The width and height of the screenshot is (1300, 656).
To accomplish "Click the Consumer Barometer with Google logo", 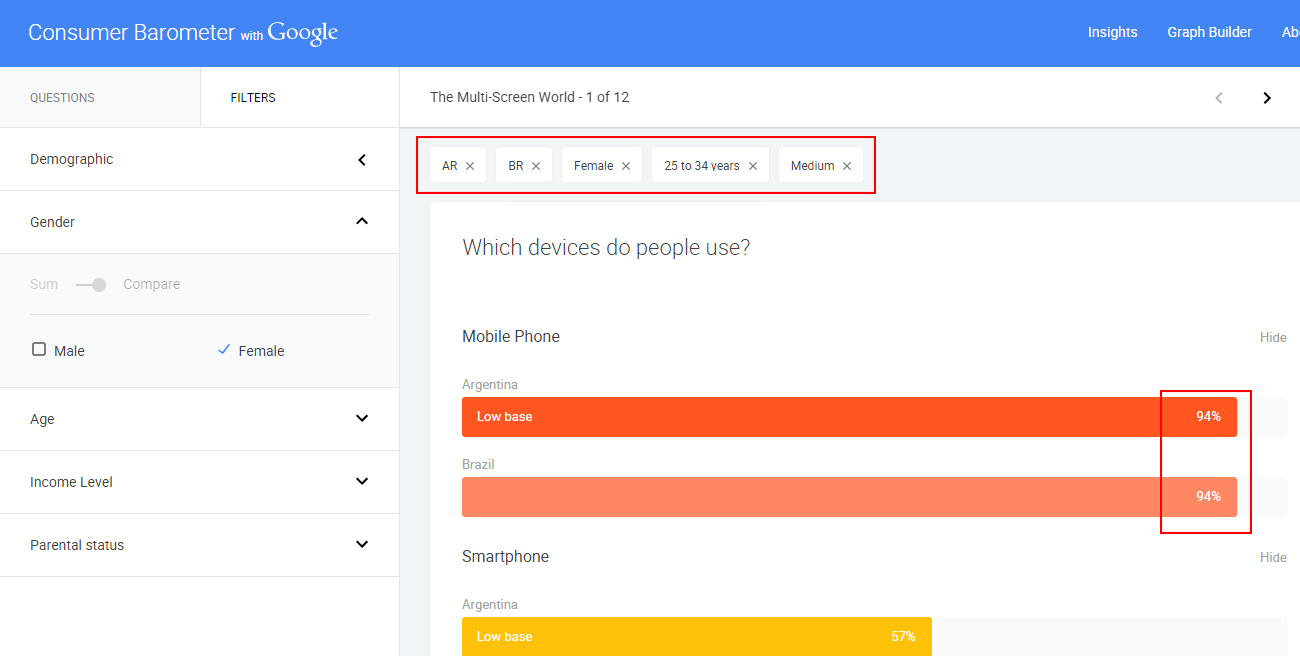I will 183,33.
